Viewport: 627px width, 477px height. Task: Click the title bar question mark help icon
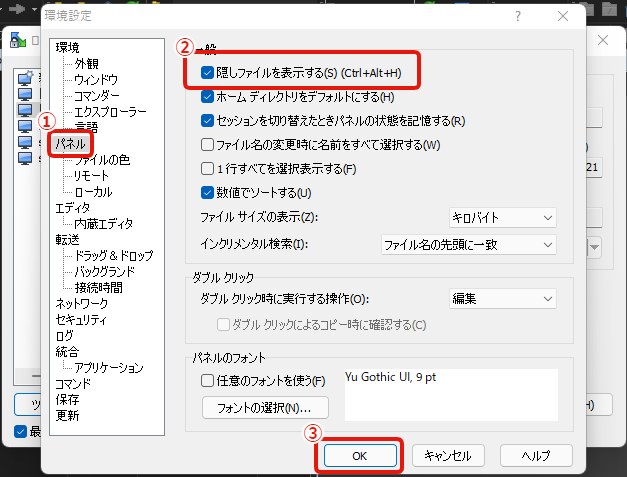point(517,17)
